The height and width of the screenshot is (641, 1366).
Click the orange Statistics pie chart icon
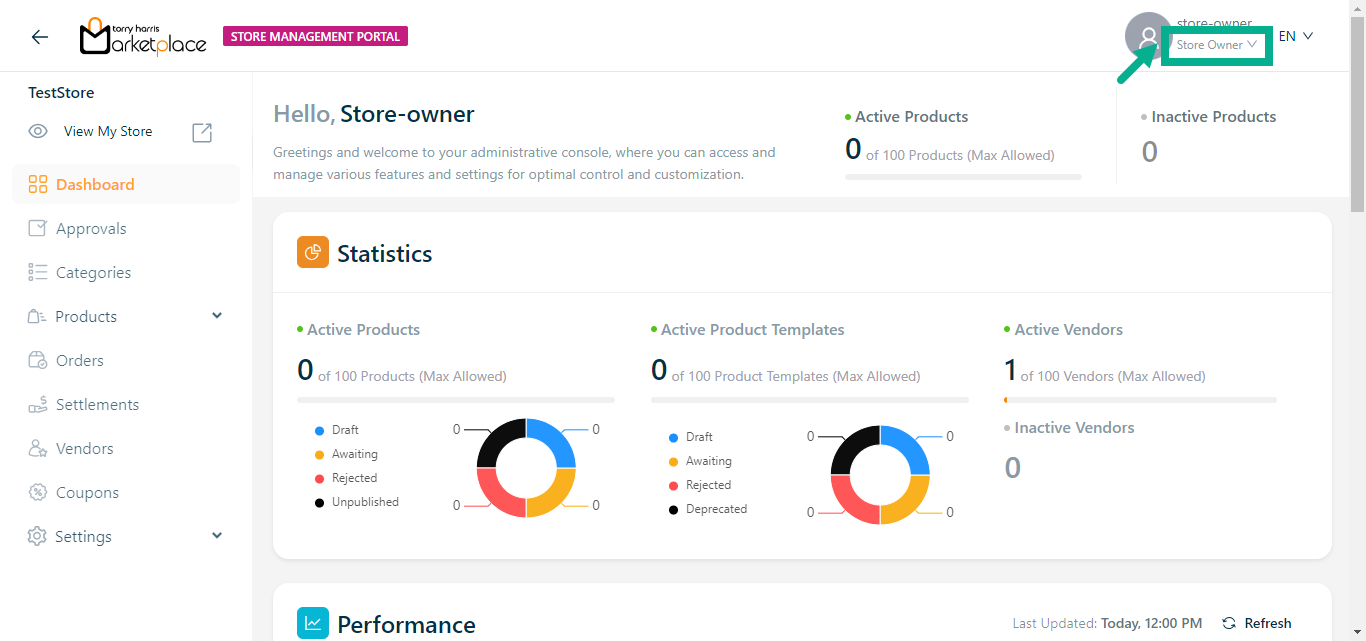[313, 253]
